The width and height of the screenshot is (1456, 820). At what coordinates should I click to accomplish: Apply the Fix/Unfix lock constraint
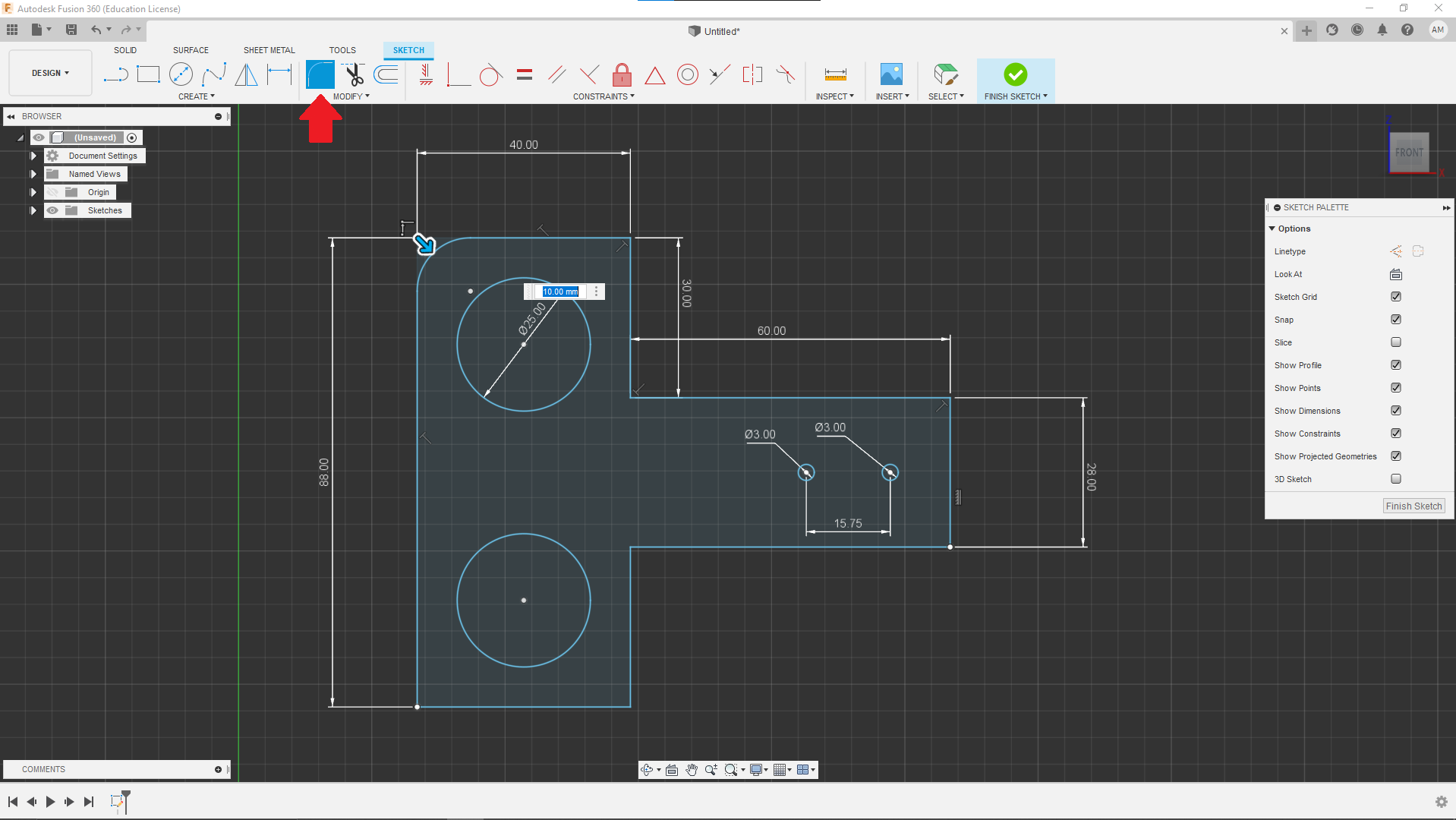(x=622, y=74)
